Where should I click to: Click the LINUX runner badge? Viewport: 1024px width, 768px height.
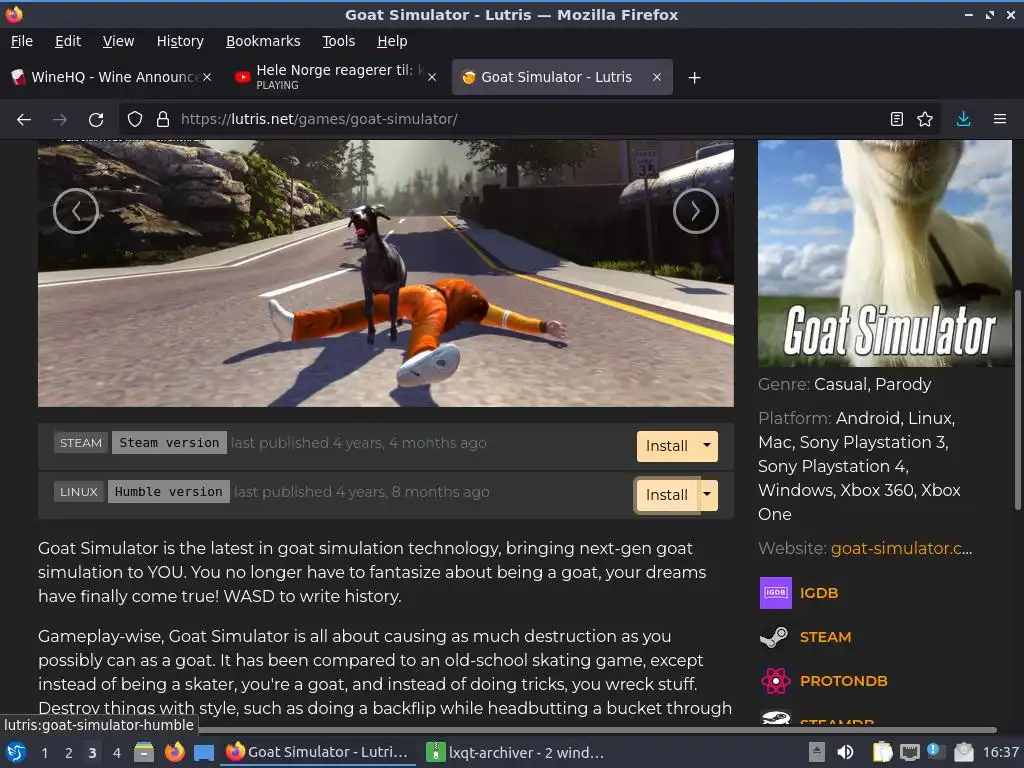[79, 492]
